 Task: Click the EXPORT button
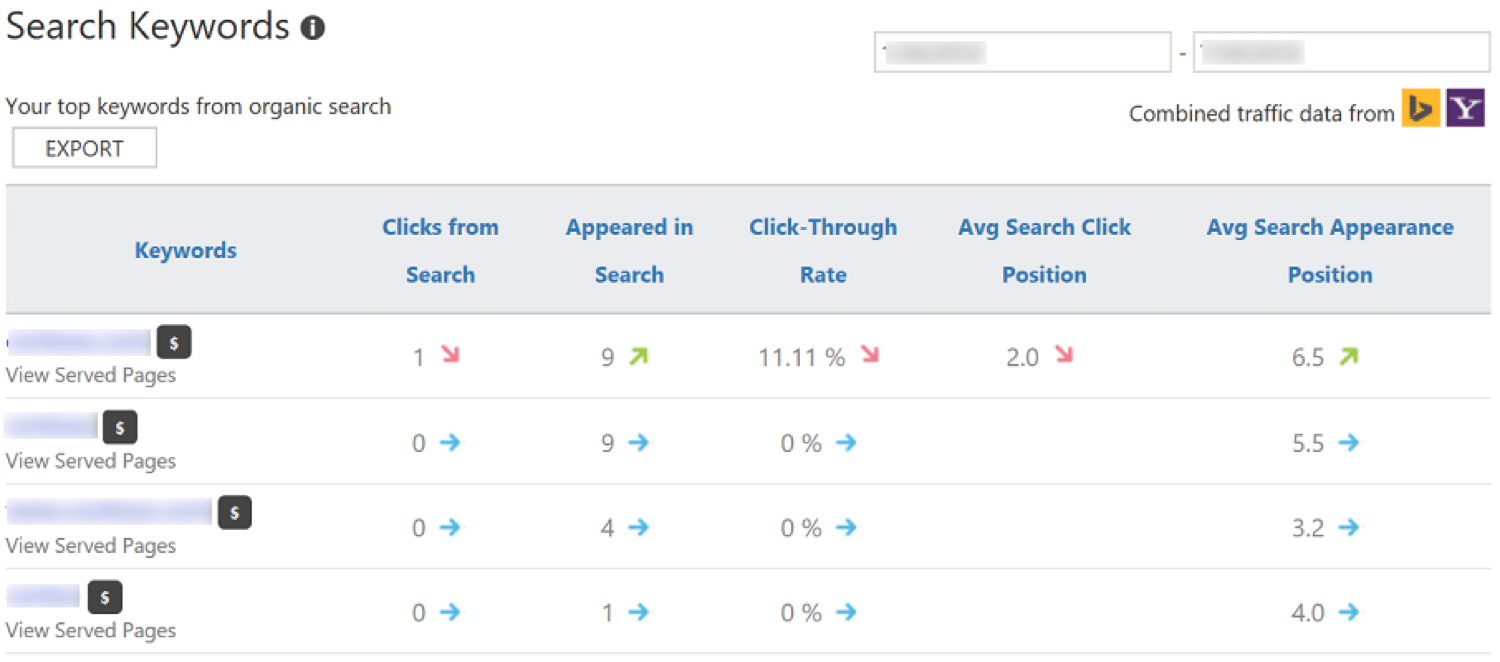tap(84, 147)
